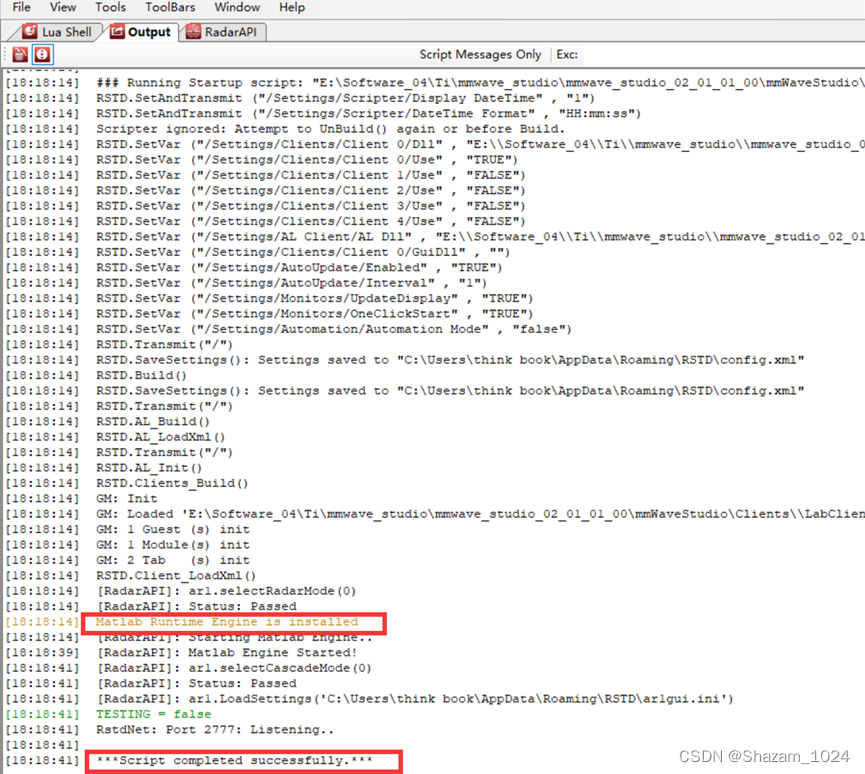Click the 'GM: 1 Guest (s) init' line

pos(173,530)
